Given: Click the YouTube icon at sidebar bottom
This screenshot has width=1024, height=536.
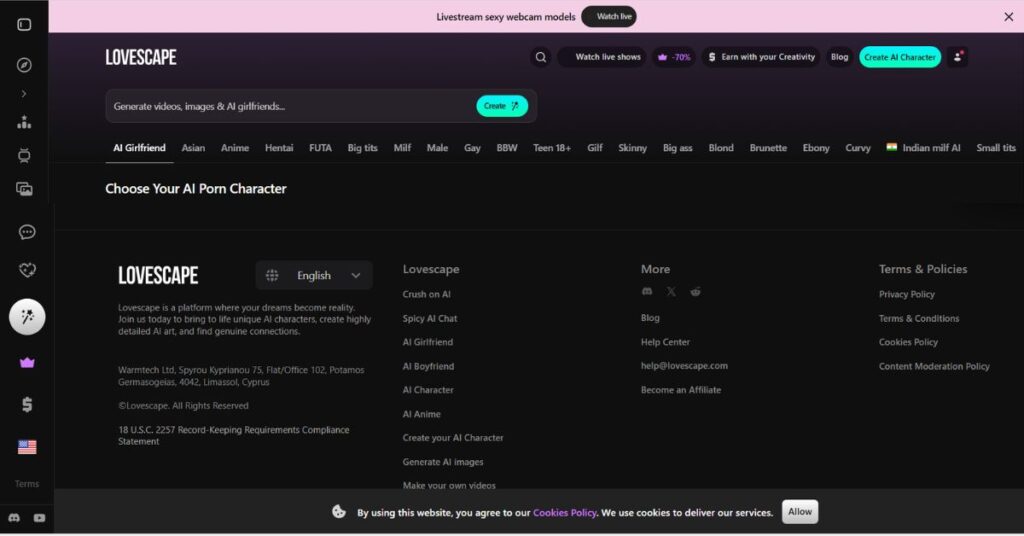Looking at the screenshot, I should (x=40, y=518).
